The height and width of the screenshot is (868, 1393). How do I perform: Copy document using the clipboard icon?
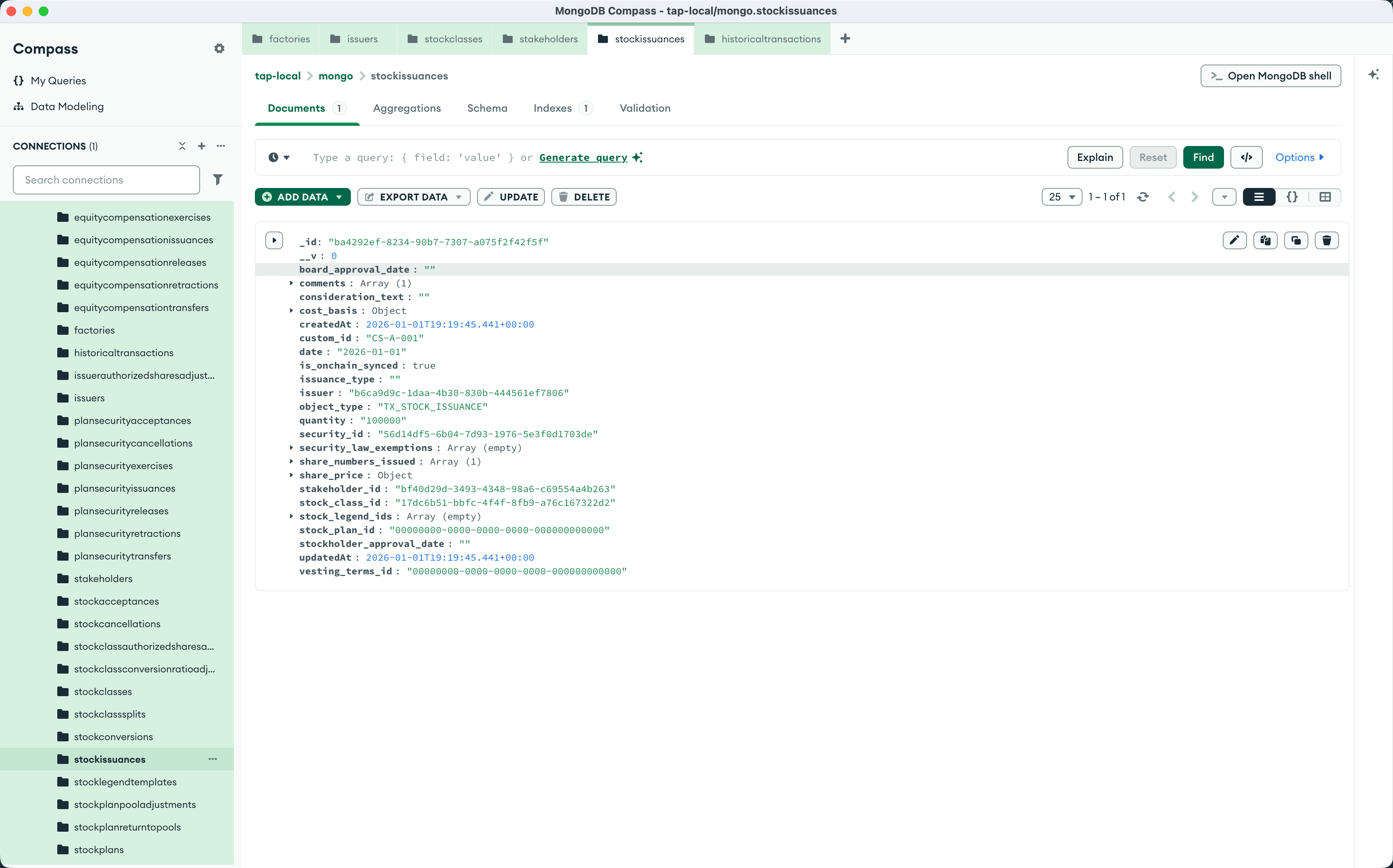coord(1265,240)
